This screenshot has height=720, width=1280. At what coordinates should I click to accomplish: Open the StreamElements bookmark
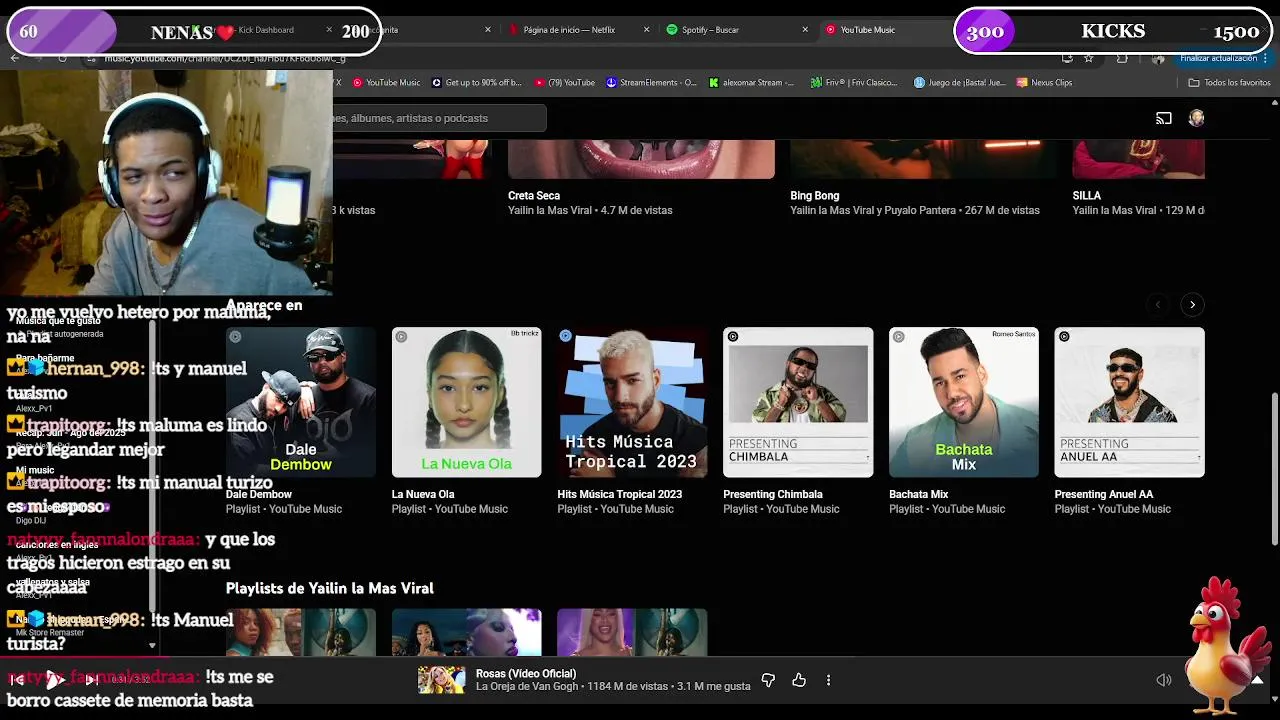tap(651, 83)
